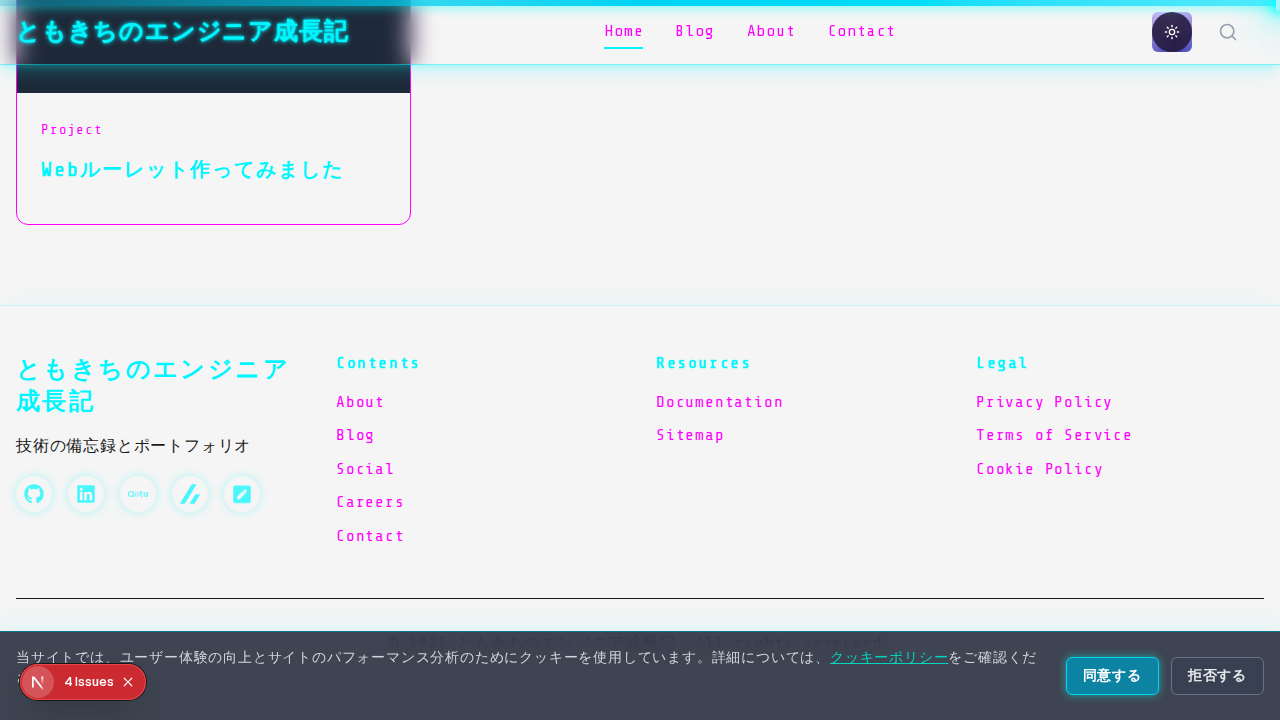This screenshot has height=720, width=1280.
Task: Switch to the Blog navigation item
Action: [x=694, y=31]
